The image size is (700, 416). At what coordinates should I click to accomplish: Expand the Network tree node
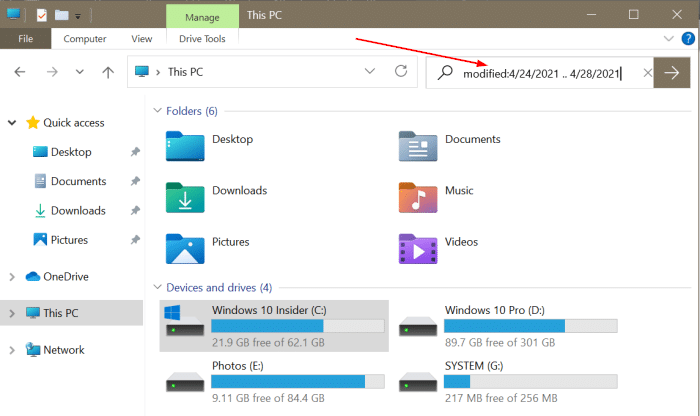point(12,350)
